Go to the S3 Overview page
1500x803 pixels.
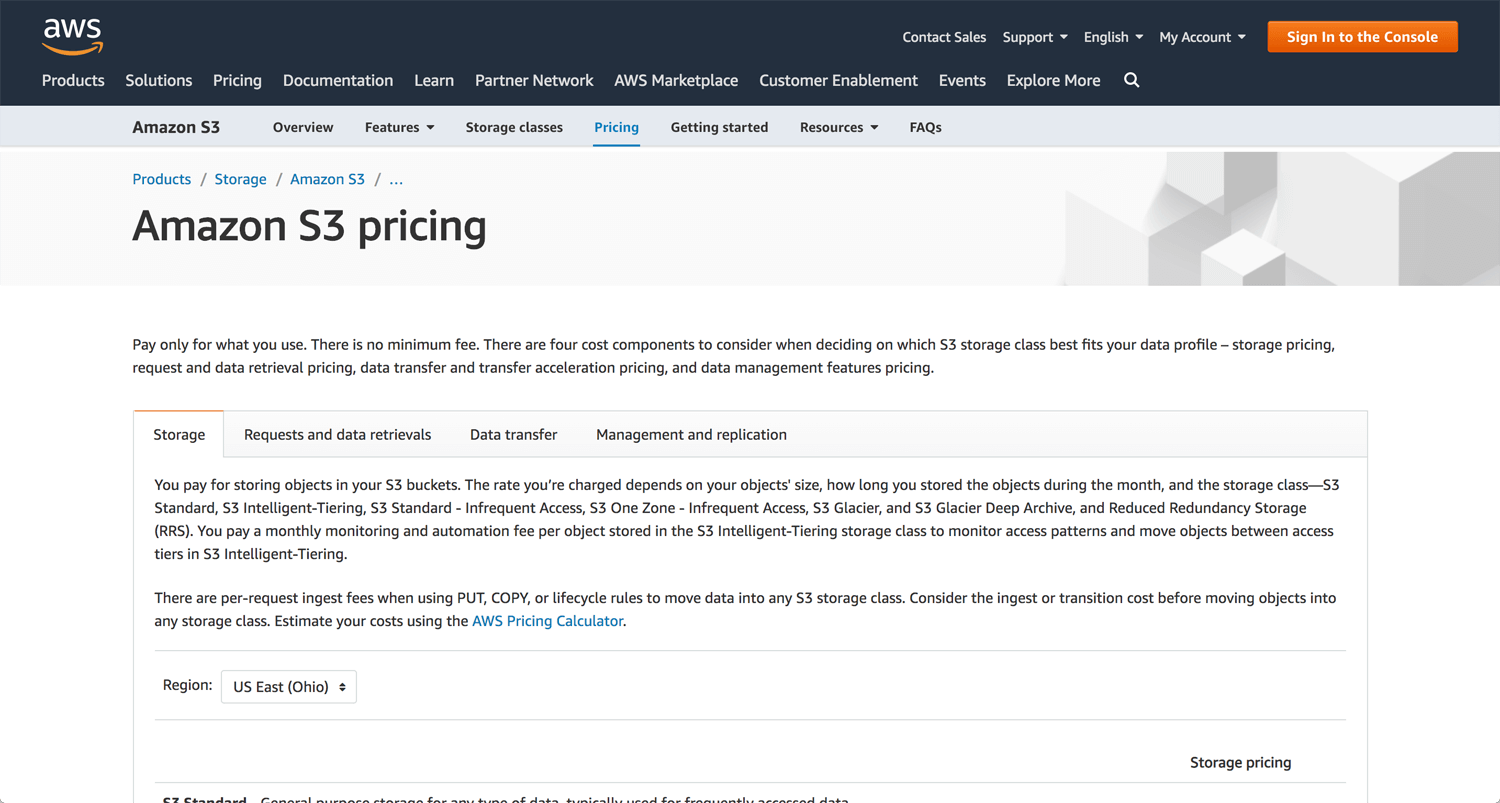tap(303, 127)
